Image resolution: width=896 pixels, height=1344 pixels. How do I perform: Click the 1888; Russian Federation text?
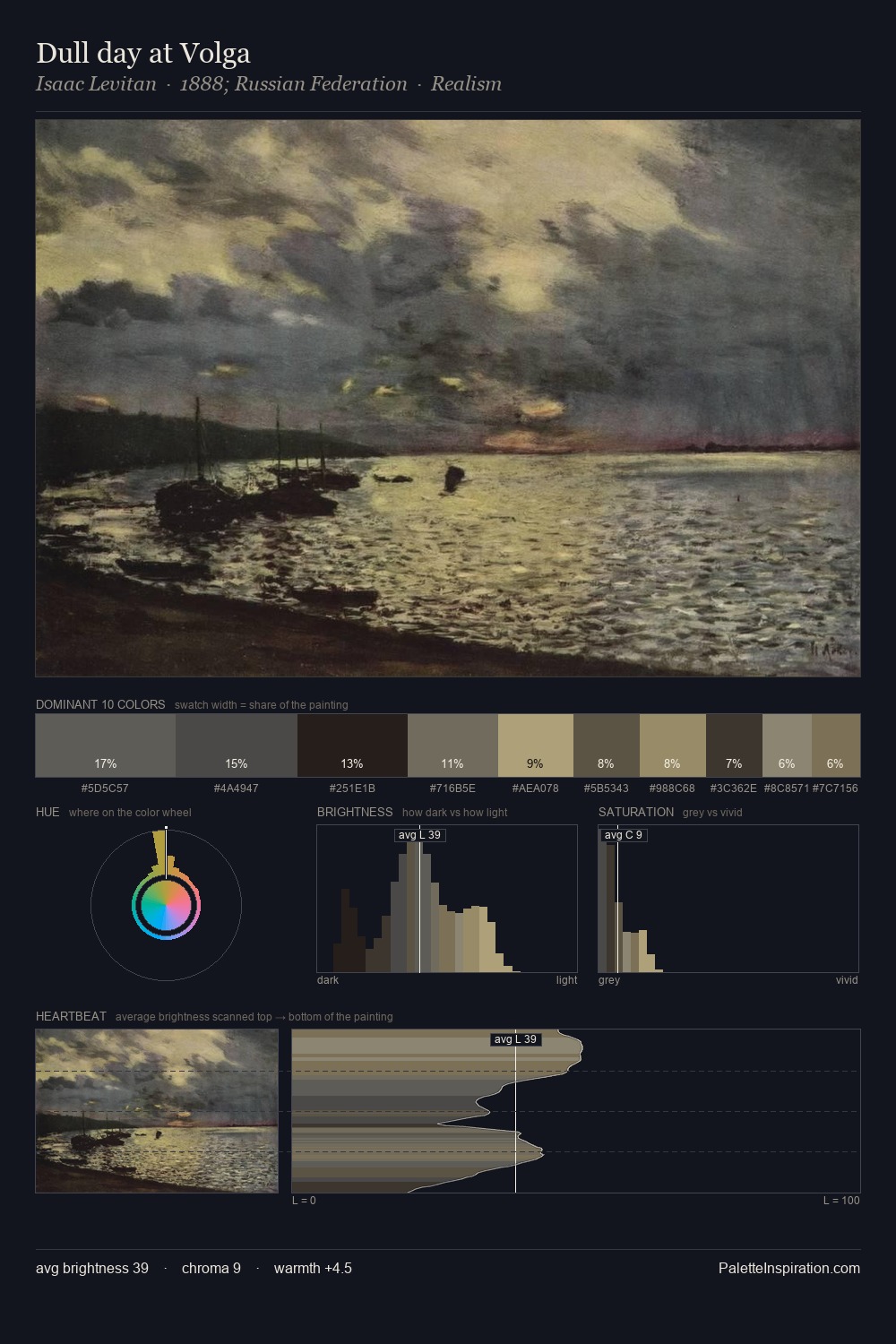(294, 84)
